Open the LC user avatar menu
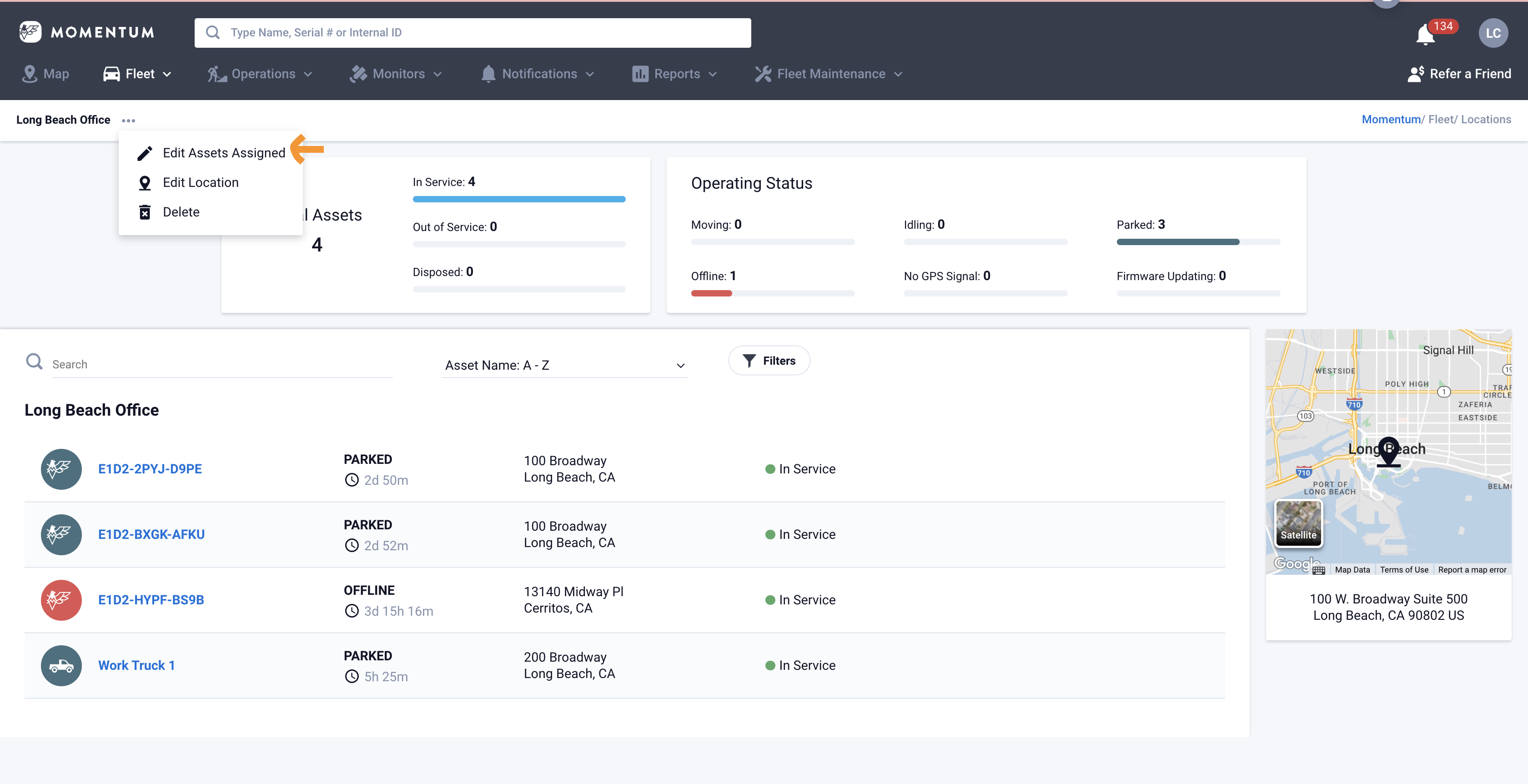 pos(1493,33)
